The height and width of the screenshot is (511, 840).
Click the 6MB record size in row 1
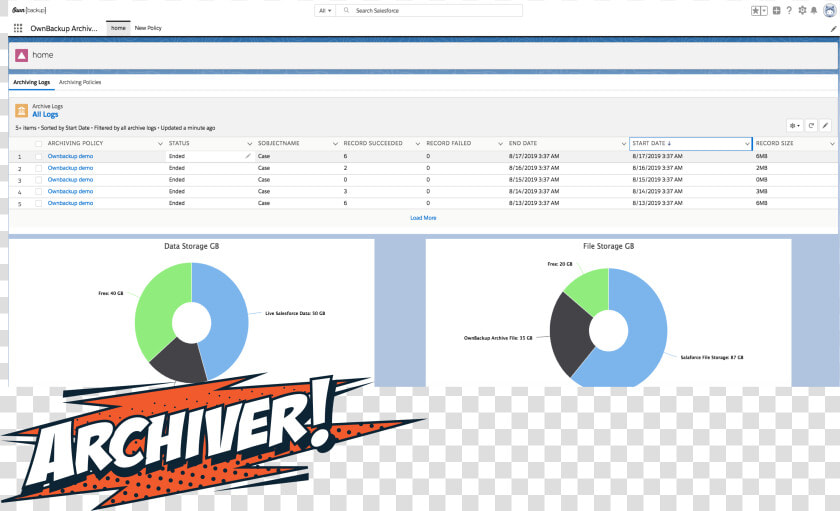coord(761,156)
